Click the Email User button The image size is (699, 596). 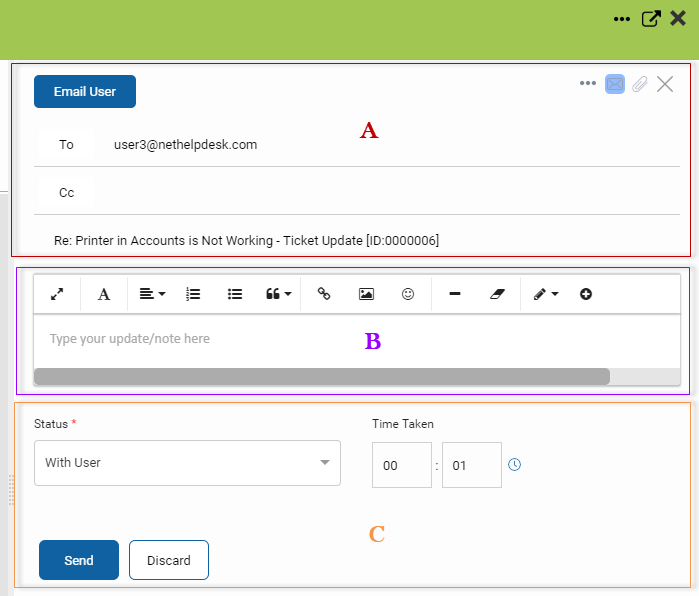coord(85,91)
